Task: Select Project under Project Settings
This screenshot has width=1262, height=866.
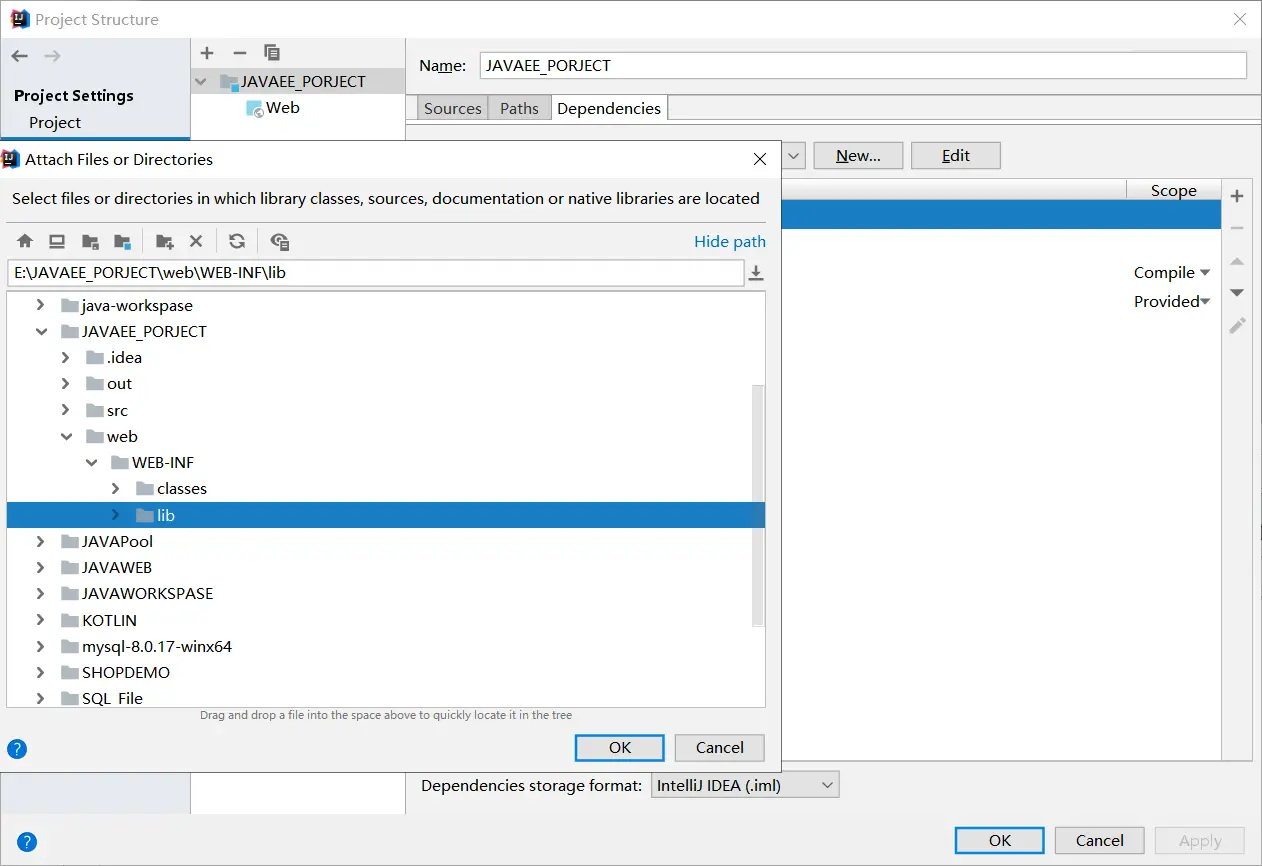Action: coord(55,122)
